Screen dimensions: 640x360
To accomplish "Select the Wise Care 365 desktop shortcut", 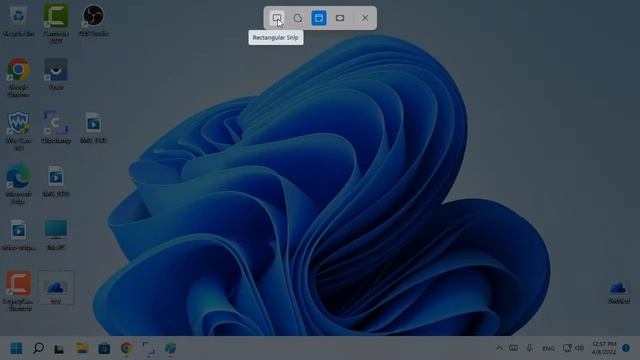I will point(18,131).
